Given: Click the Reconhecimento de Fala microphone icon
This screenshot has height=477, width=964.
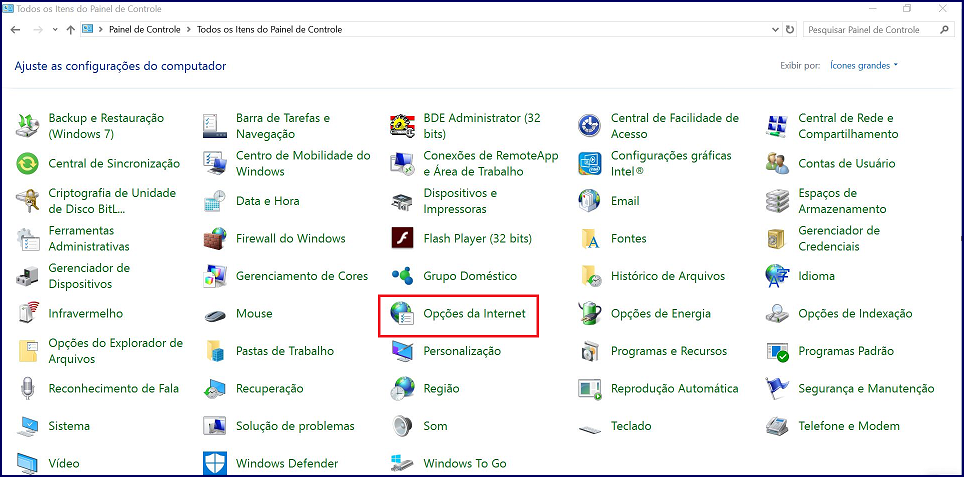Looking at the screenshot, I should point(28,388).
